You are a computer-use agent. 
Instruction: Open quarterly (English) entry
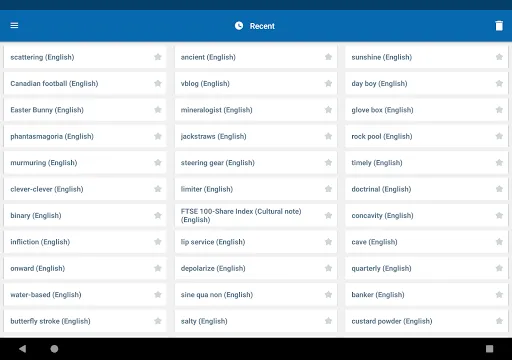click(426, 268)
